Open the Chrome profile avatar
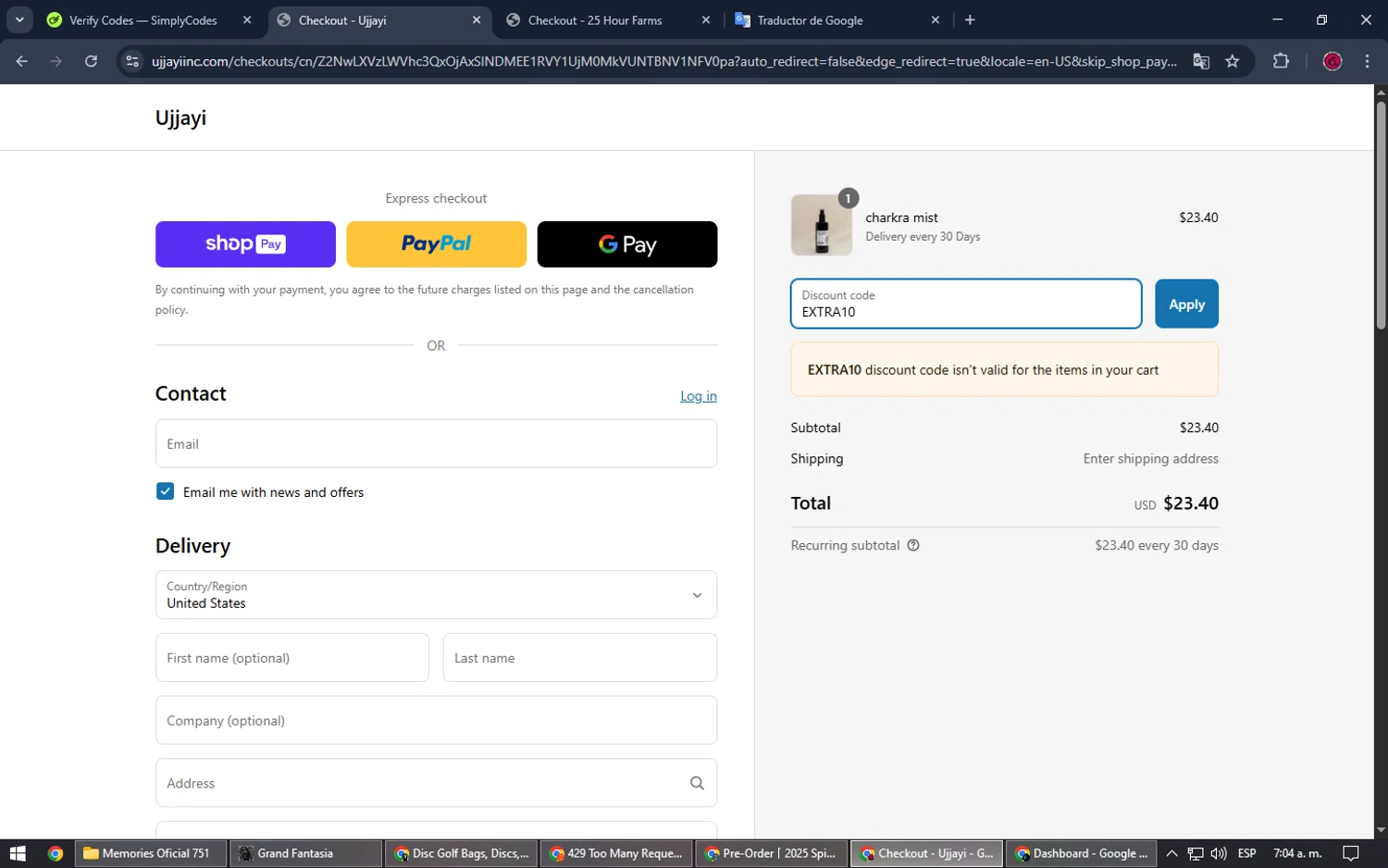 click(1332, 61)
